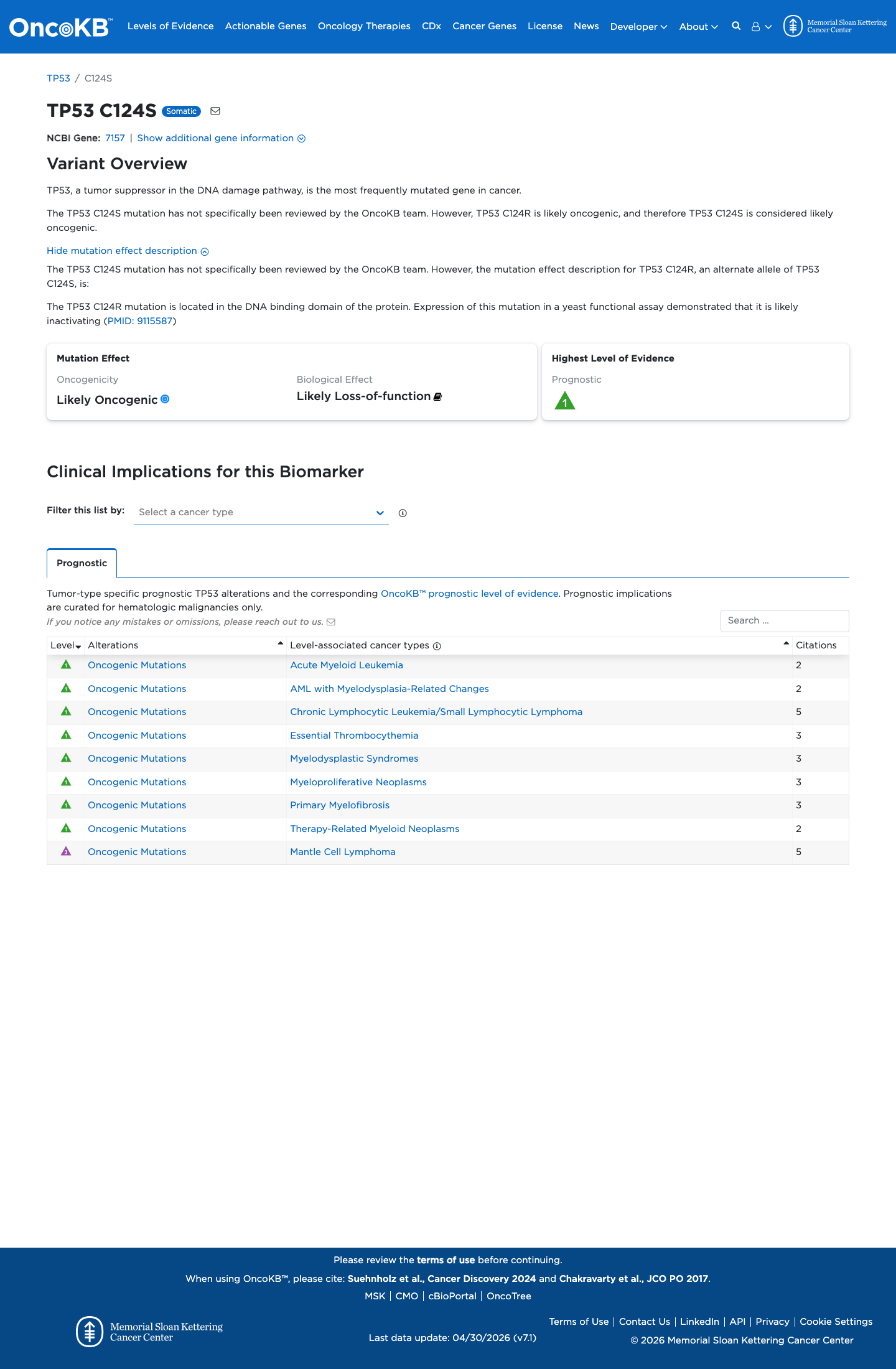
Task: Open PMID: 9115587 reference
Action: 140,321
